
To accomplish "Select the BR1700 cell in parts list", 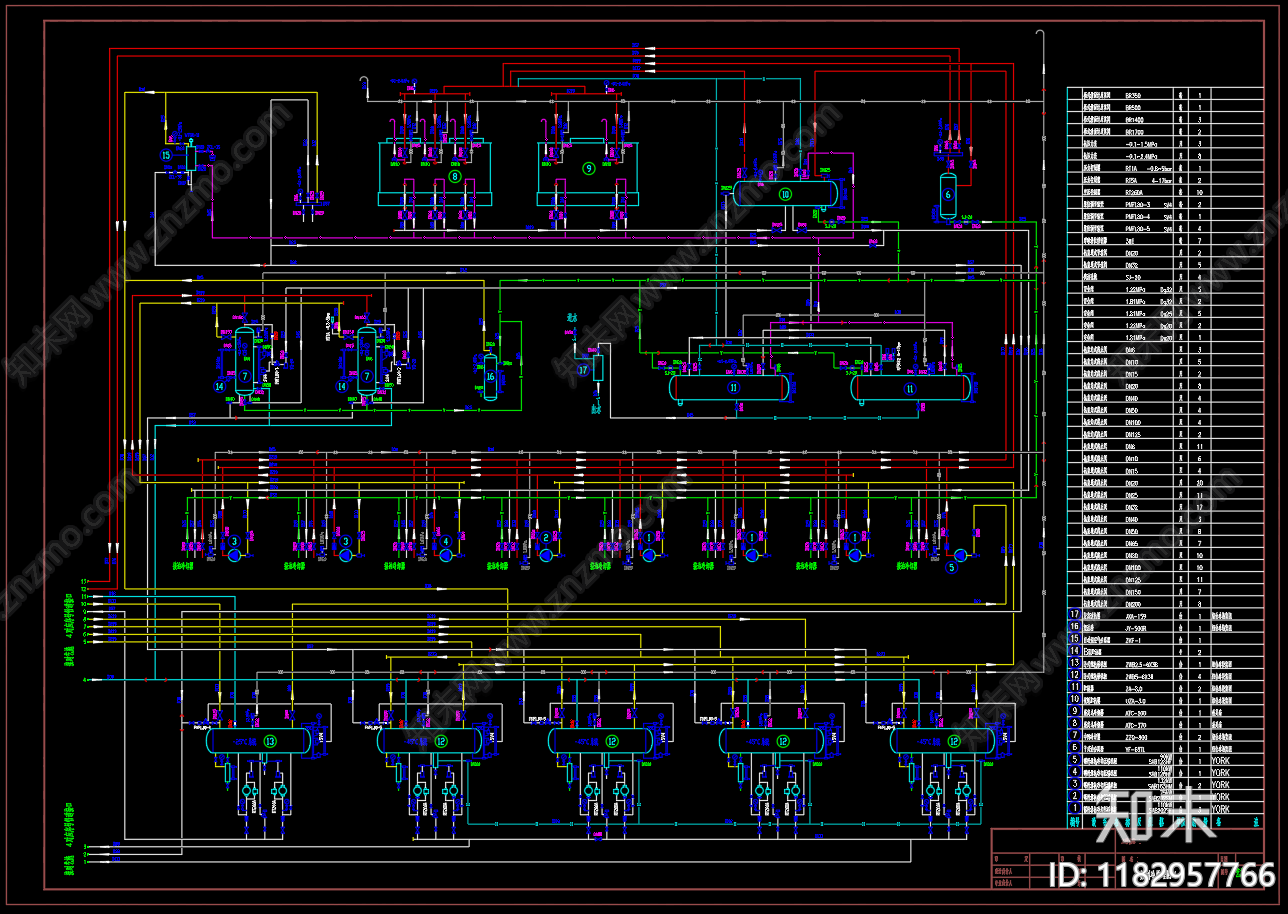I will pyautogui.click(x=1135, y=132).
